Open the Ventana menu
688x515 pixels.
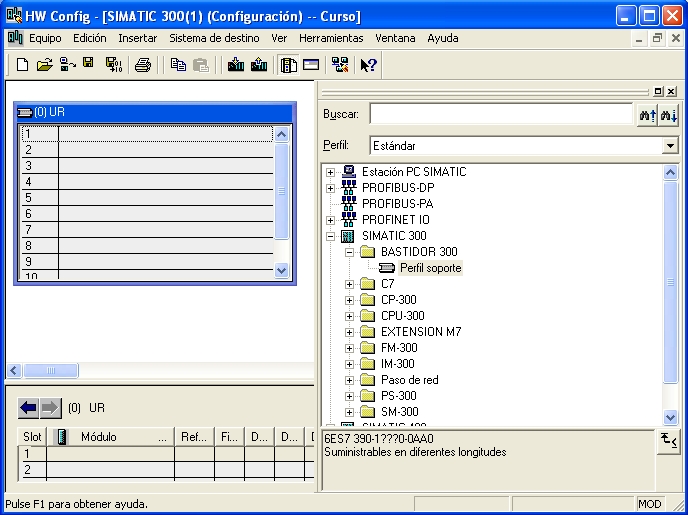(x=395, y=38)
